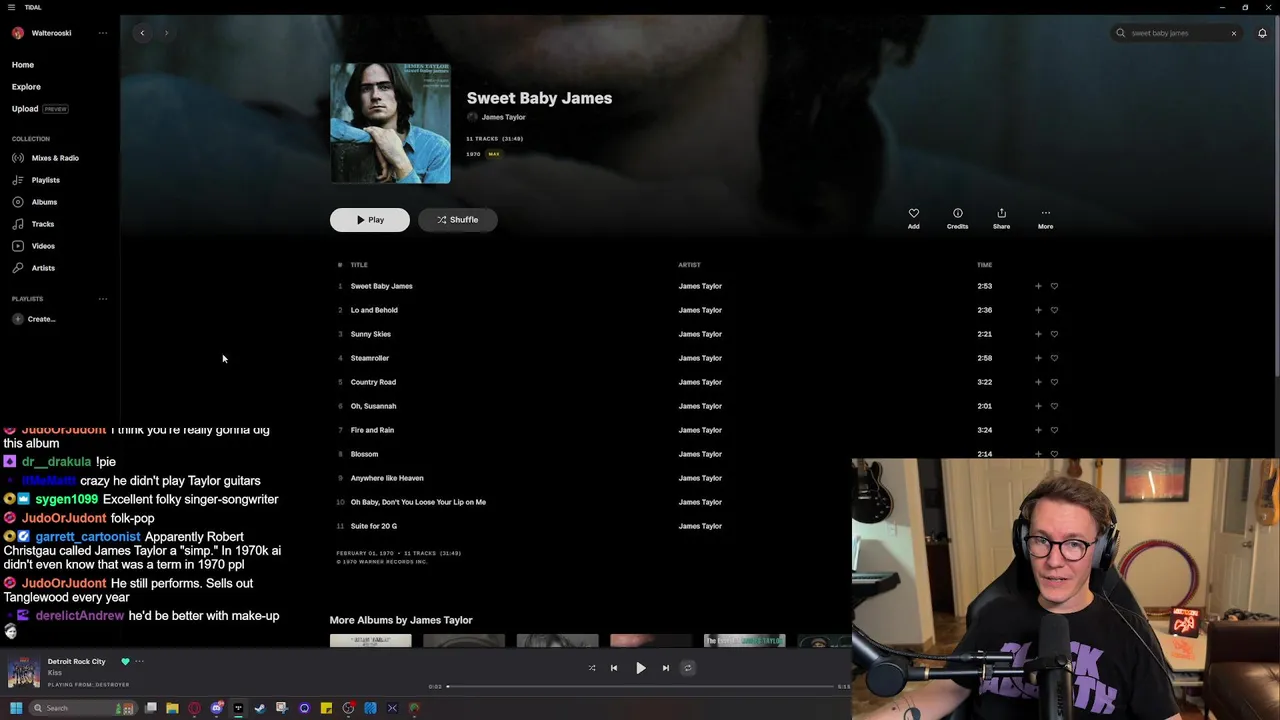Viewport: 1280px width, 720px height.
Task: Open Walterooski profile options menu
Action: pyautogui.click(x=102, y=33)
